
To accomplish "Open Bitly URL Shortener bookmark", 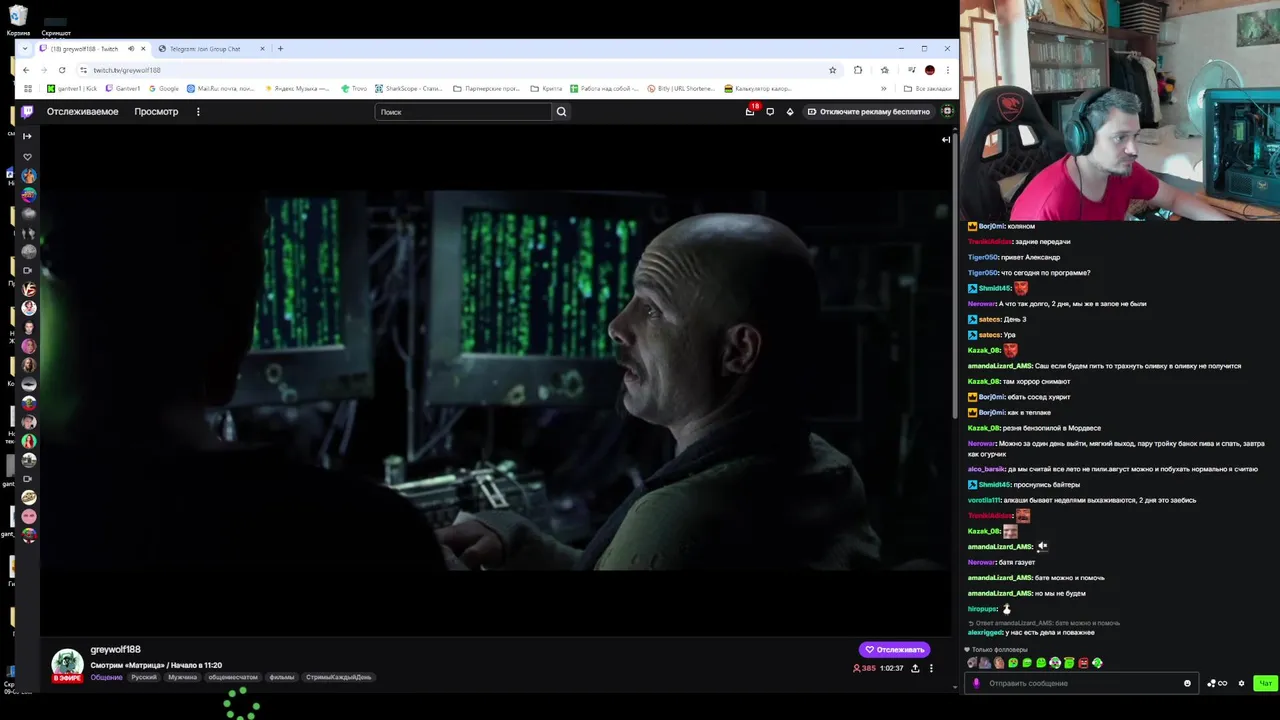I will [x=682, y=89].
